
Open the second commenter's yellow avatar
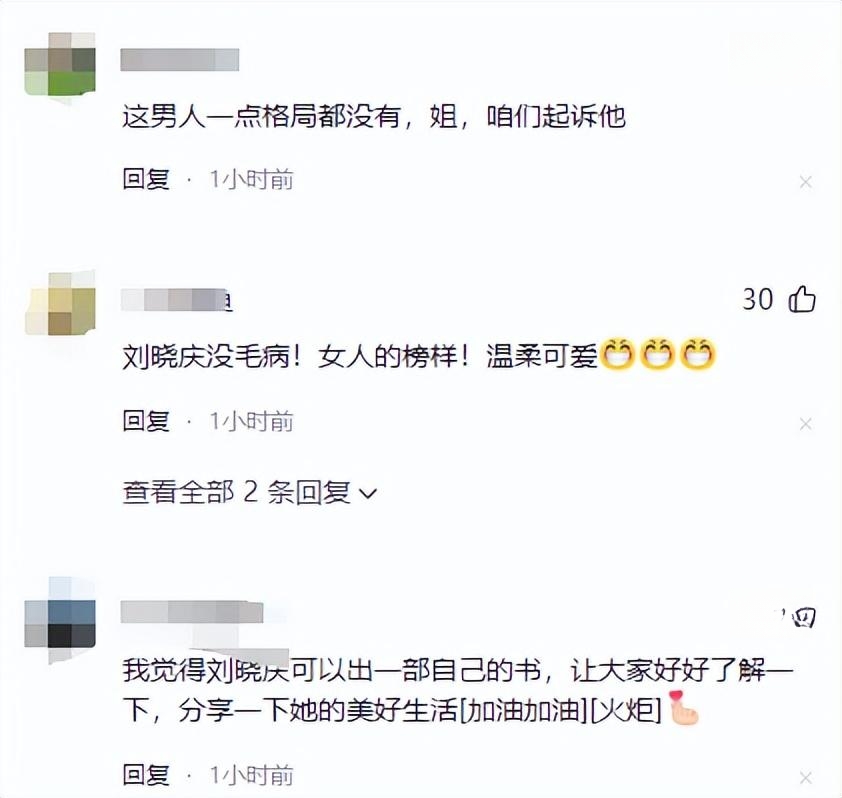pyautogui.click(x=60, y=304)
